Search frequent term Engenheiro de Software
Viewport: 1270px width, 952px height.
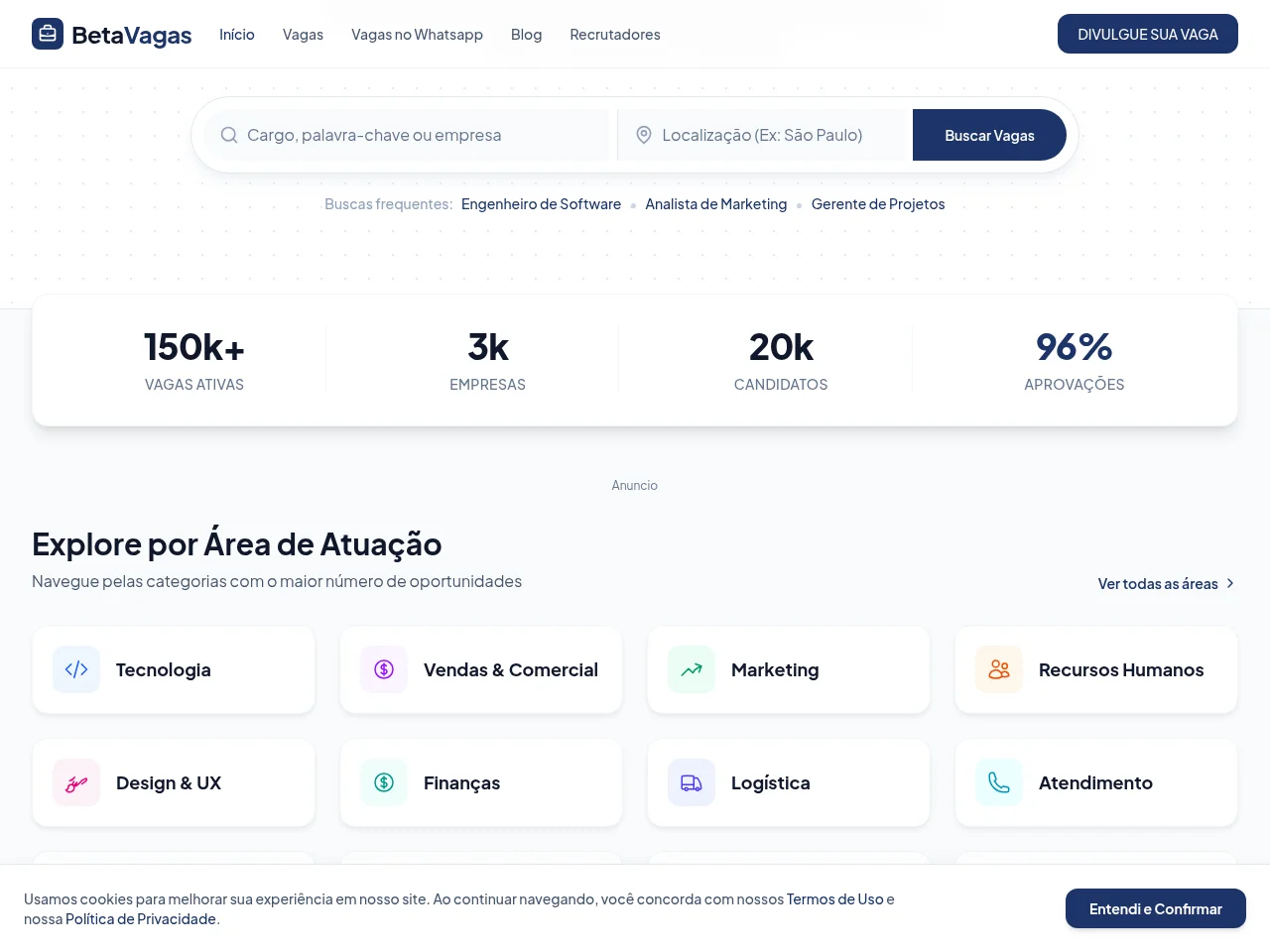(x=541, y=203)
